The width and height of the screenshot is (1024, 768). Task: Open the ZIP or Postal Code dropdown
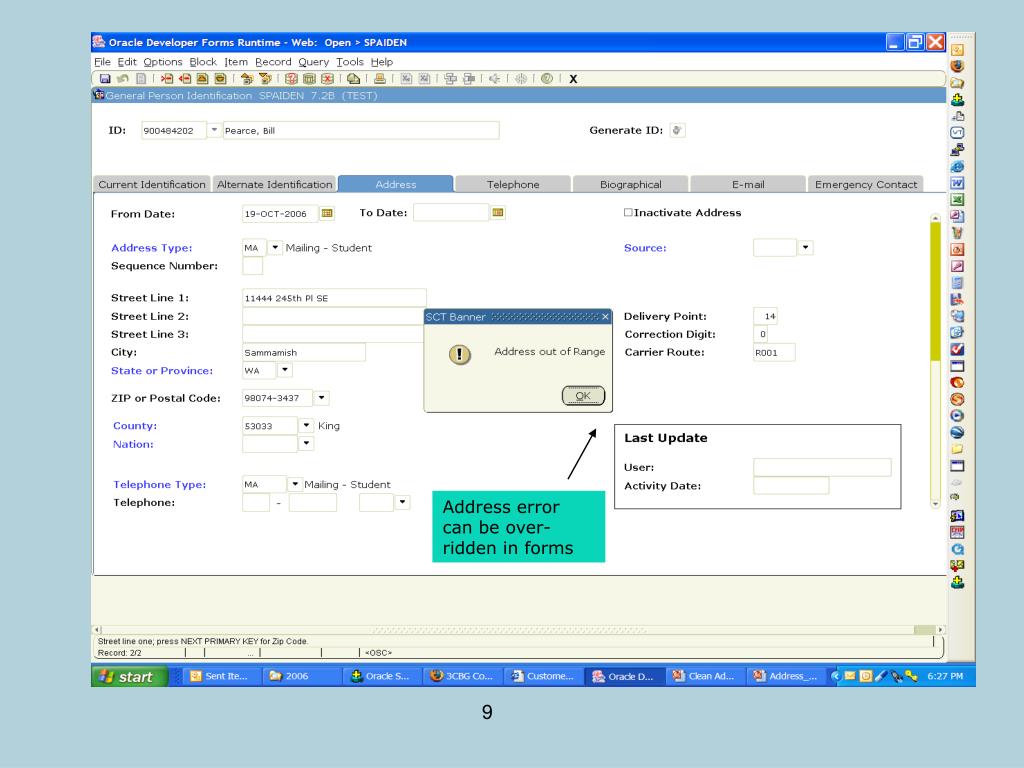point(321,398)
